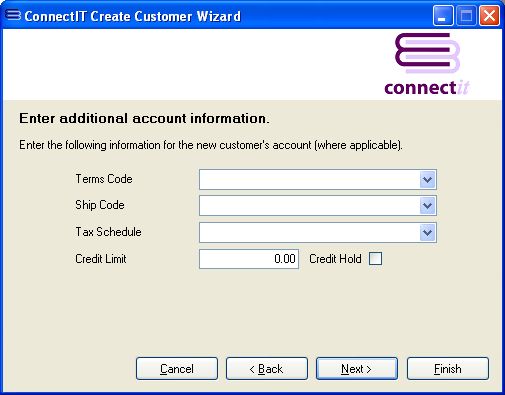Click the heading 'Enter additional account information.'

click(144, 118)
